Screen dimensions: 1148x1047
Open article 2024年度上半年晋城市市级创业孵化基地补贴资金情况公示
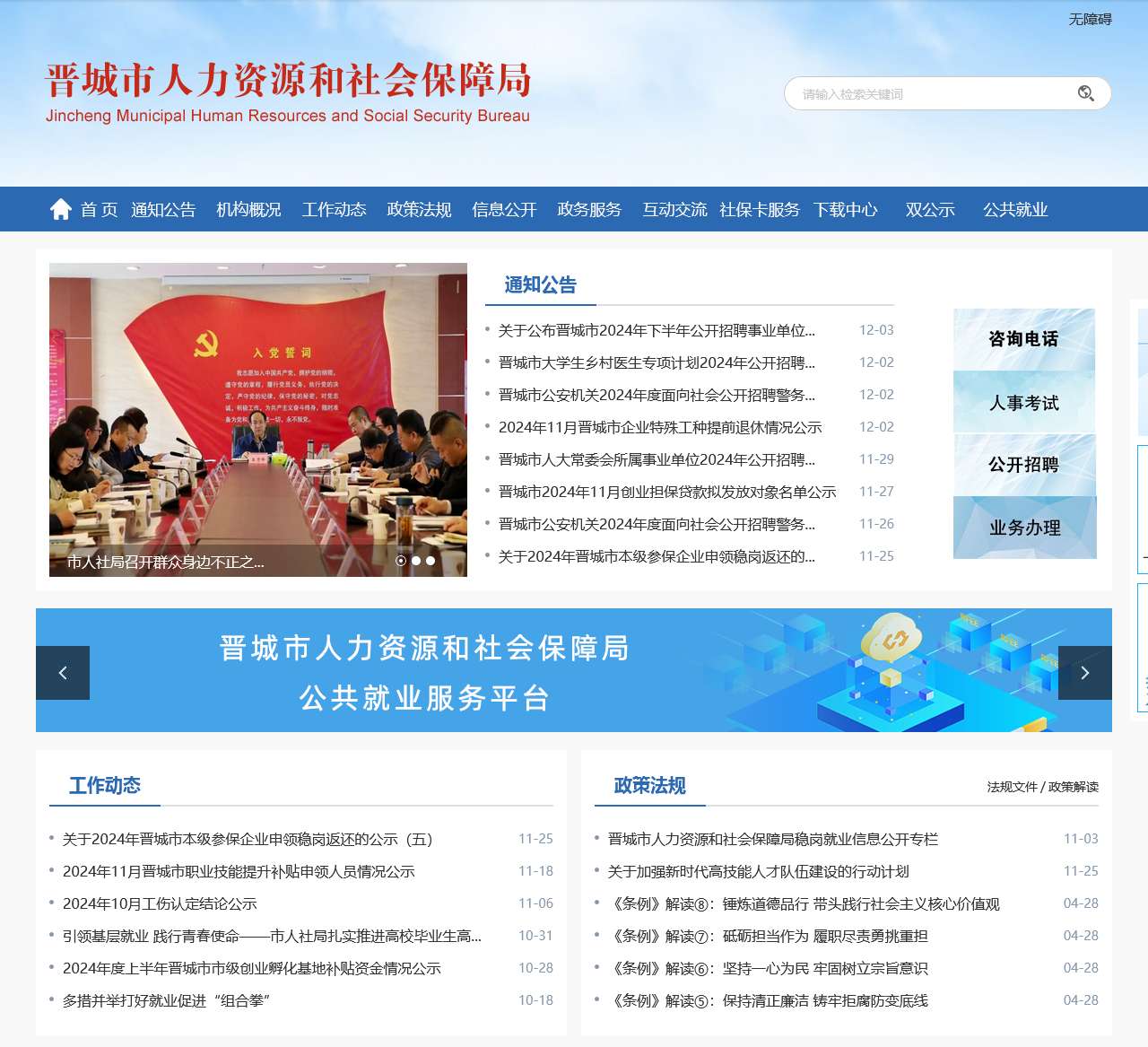252,969
